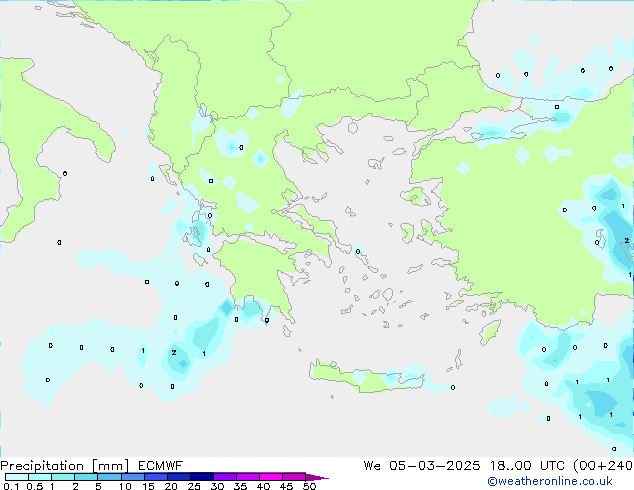Viewport: 634px width, 490px height.
Task: Click the 'ECMWF' model label
Action: click(161, 466)
